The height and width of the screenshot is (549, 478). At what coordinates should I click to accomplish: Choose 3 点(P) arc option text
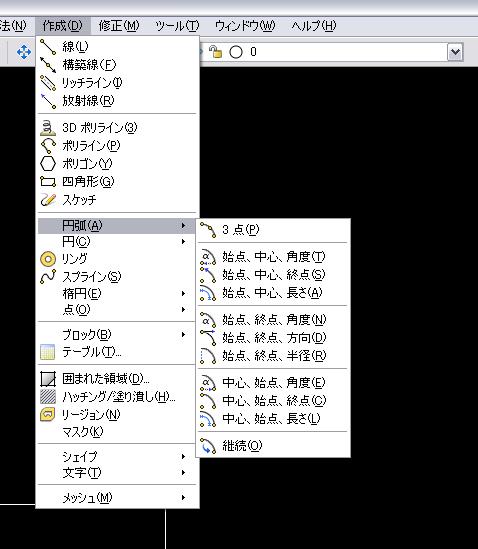click(x=241, y=230)
